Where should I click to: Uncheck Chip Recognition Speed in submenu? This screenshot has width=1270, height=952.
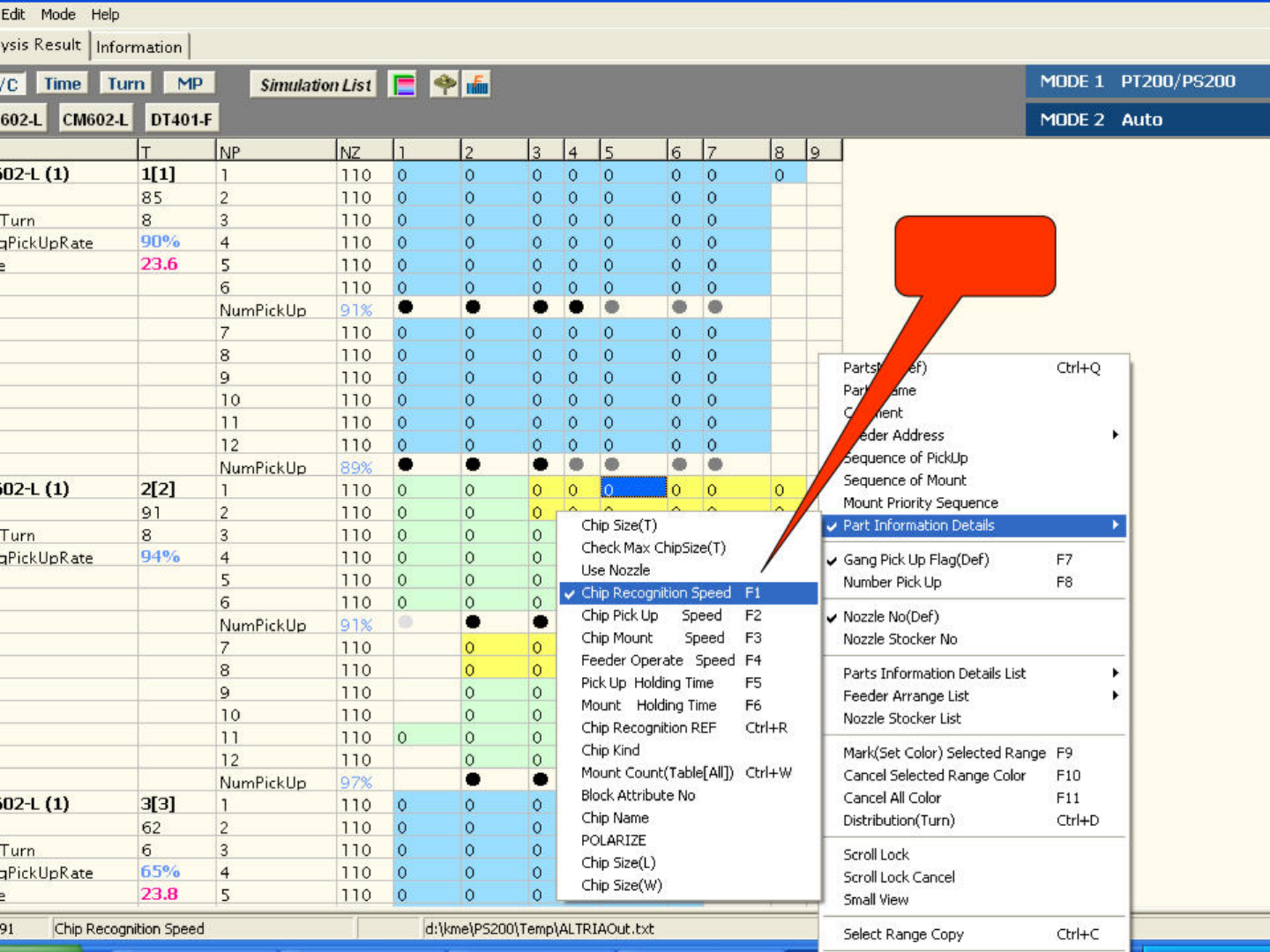[656, 593]
